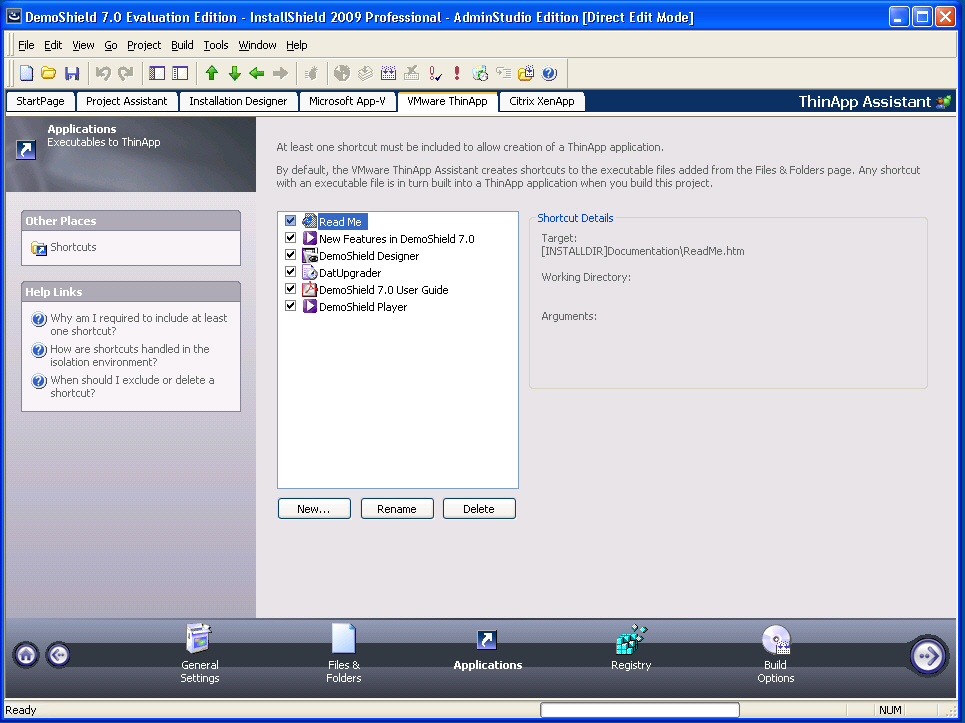The width and height of the screenshot is (965, 723).
Task: Open help via the blue question mark icon
Action: [549, 73]
